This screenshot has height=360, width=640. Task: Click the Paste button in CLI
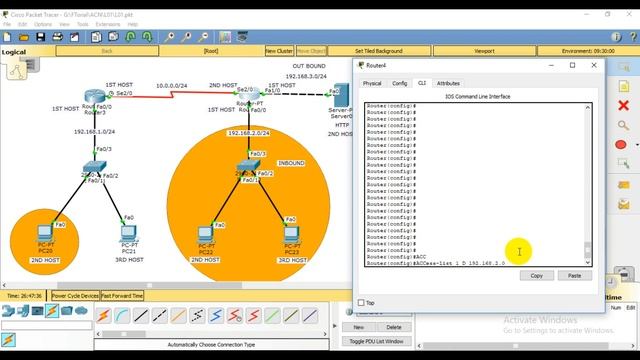574,276
